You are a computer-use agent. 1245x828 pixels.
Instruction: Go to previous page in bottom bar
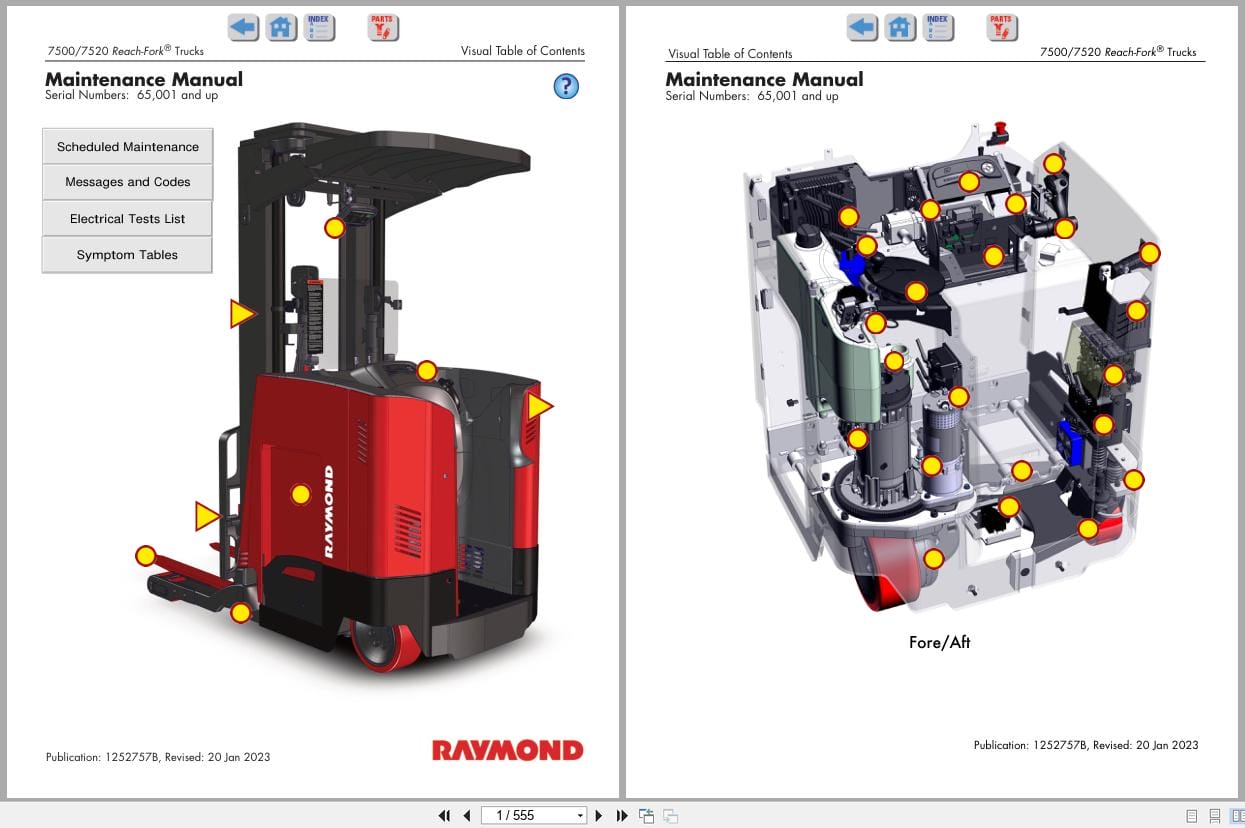(x=466, y=816)
